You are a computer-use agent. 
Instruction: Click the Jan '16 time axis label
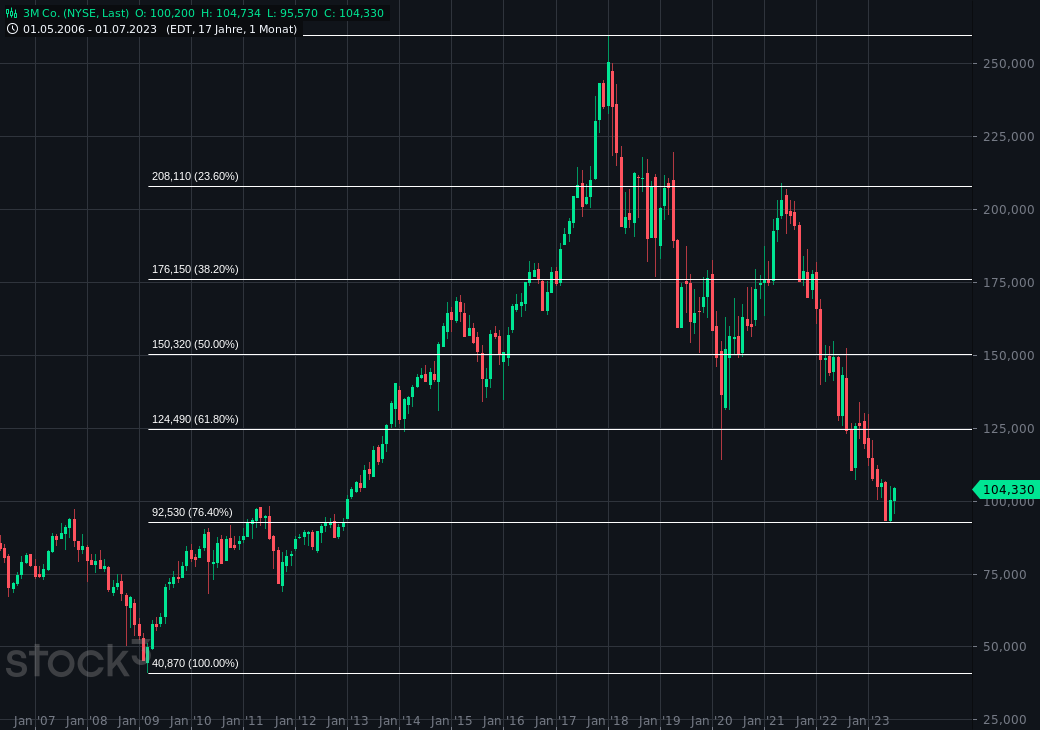pos(503,721)
